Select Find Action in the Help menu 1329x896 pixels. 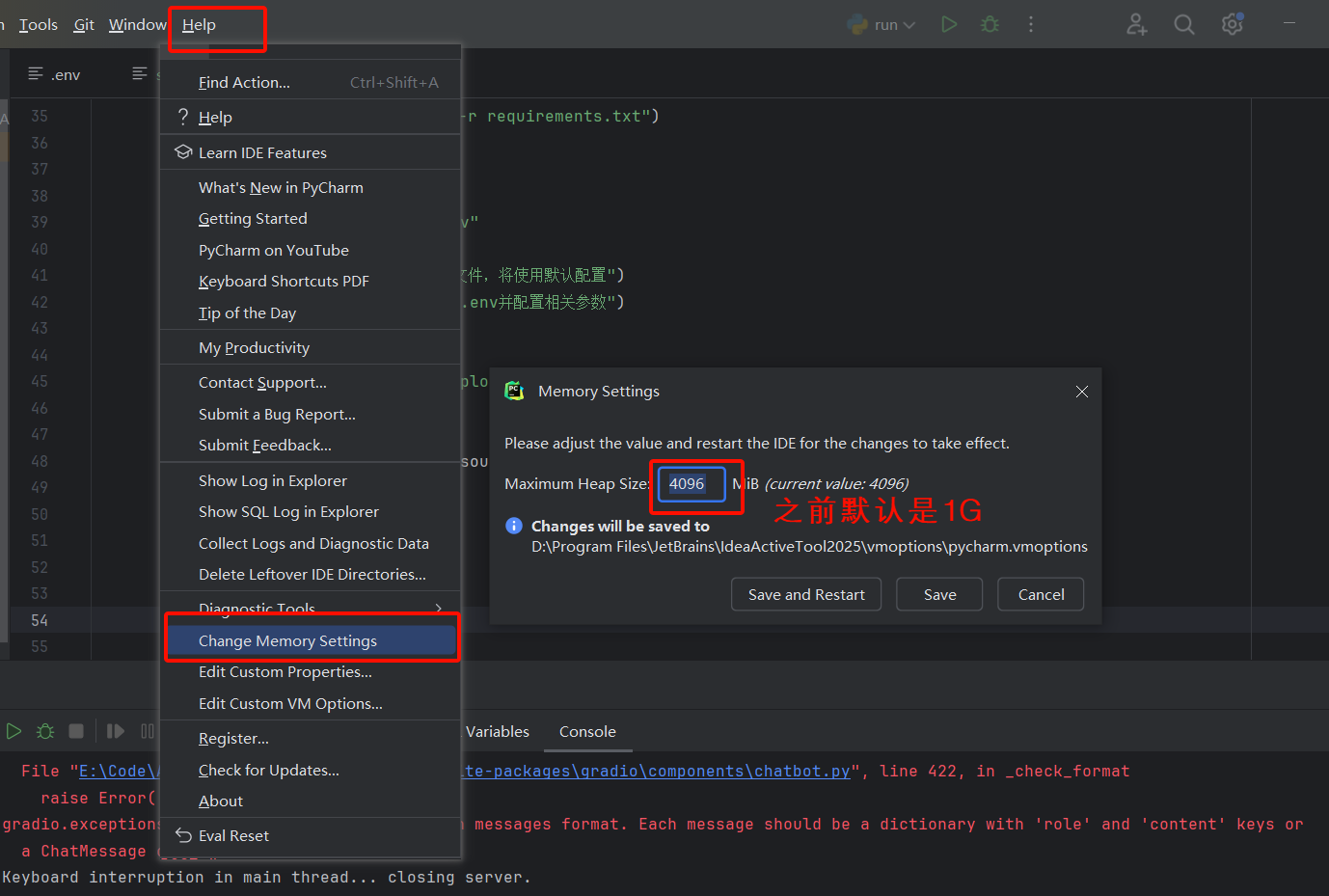point(311,82)
